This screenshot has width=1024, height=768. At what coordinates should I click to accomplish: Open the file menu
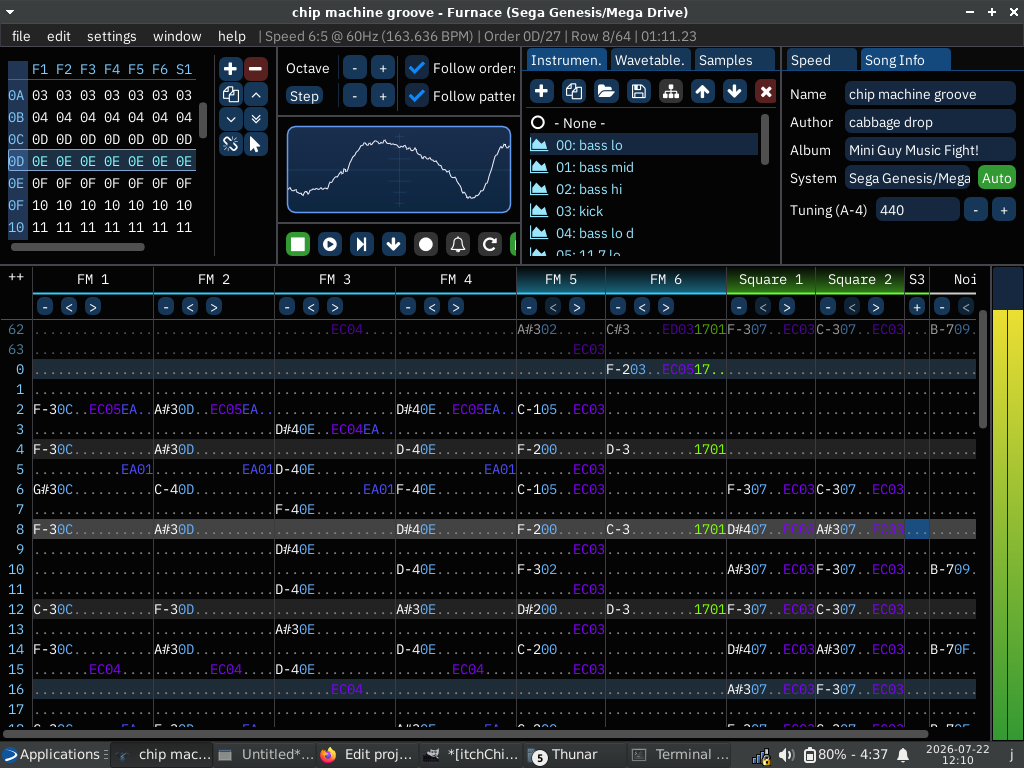21,36
